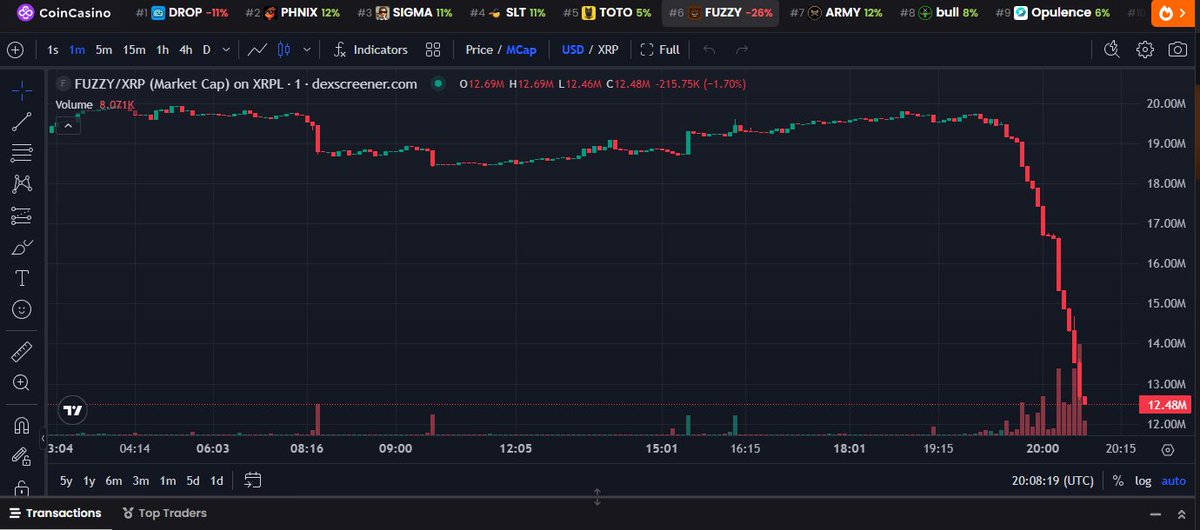Toggle stay in drawing mode
This screenshot has width=1200, height=530.
tap(21, 456)
